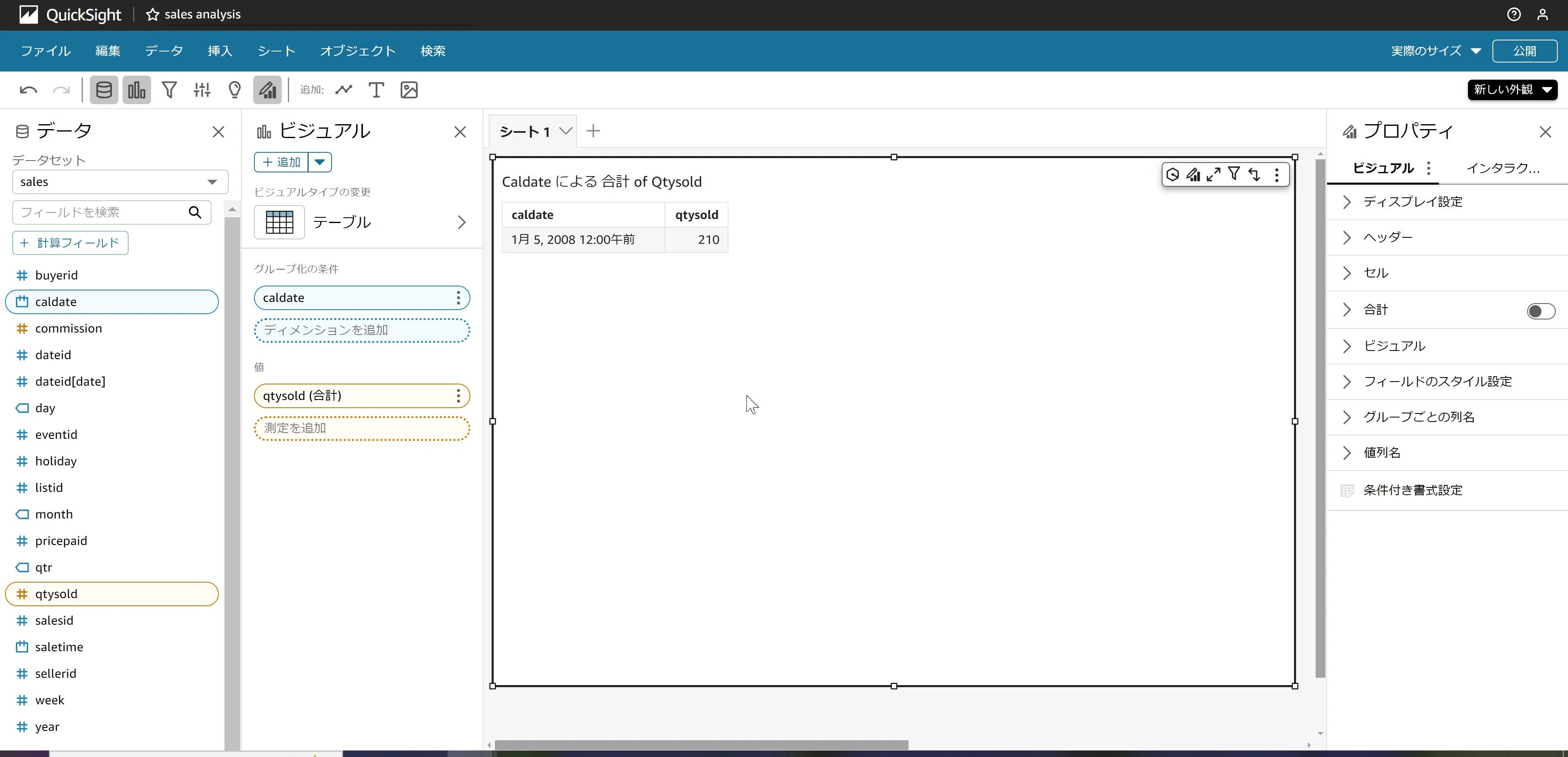Toggle the 合計 totals switch
This screenshot has height=757, width=1568.
coord(1541,311)
